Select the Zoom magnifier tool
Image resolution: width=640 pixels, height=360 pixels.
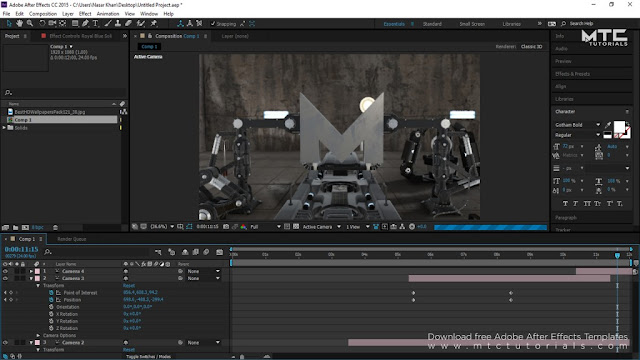coord(30,24)
